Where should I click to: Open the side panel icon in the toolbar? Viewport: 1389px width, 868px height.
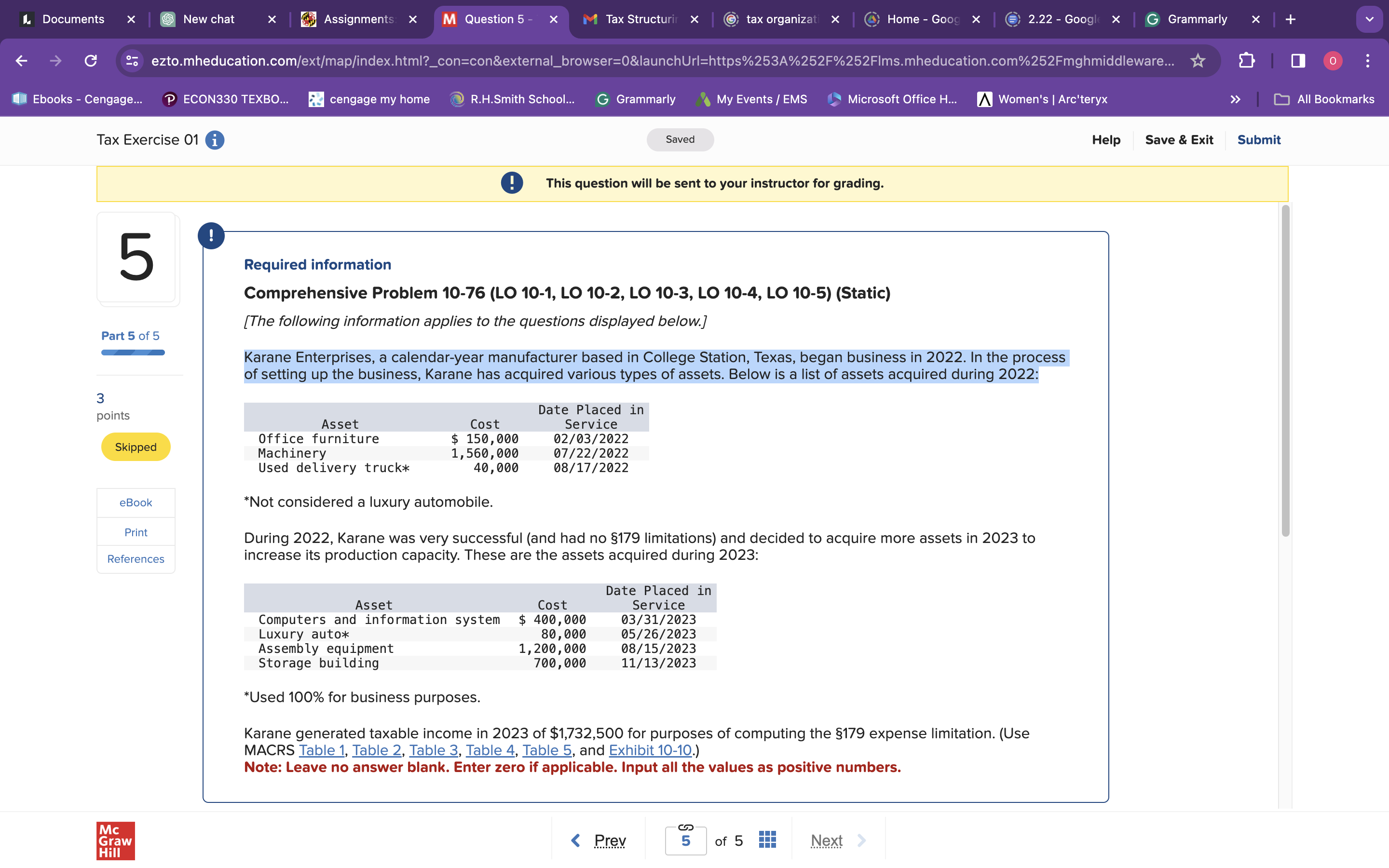click(x=1298, y=61)
